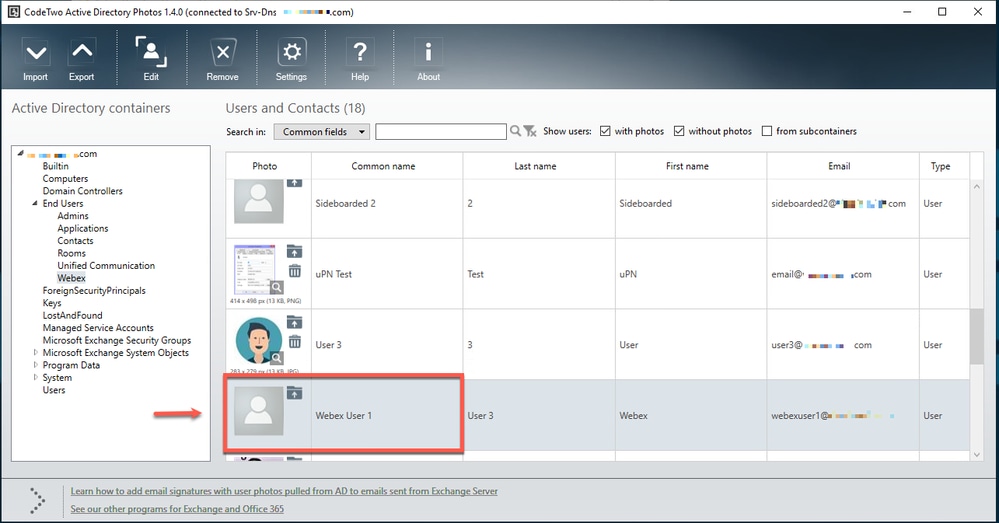
Task: Open the Edit photo tool
Action: 151,60
